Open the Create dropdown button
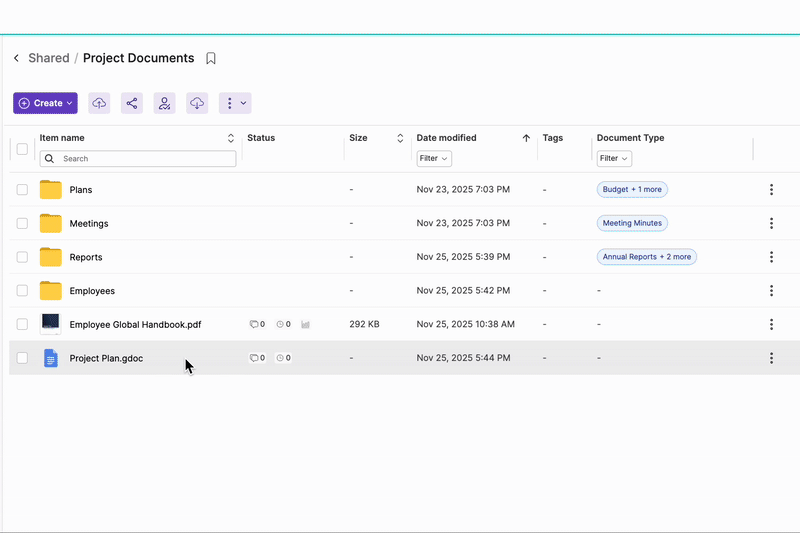800x533 pixels. (x=45, y=103)
